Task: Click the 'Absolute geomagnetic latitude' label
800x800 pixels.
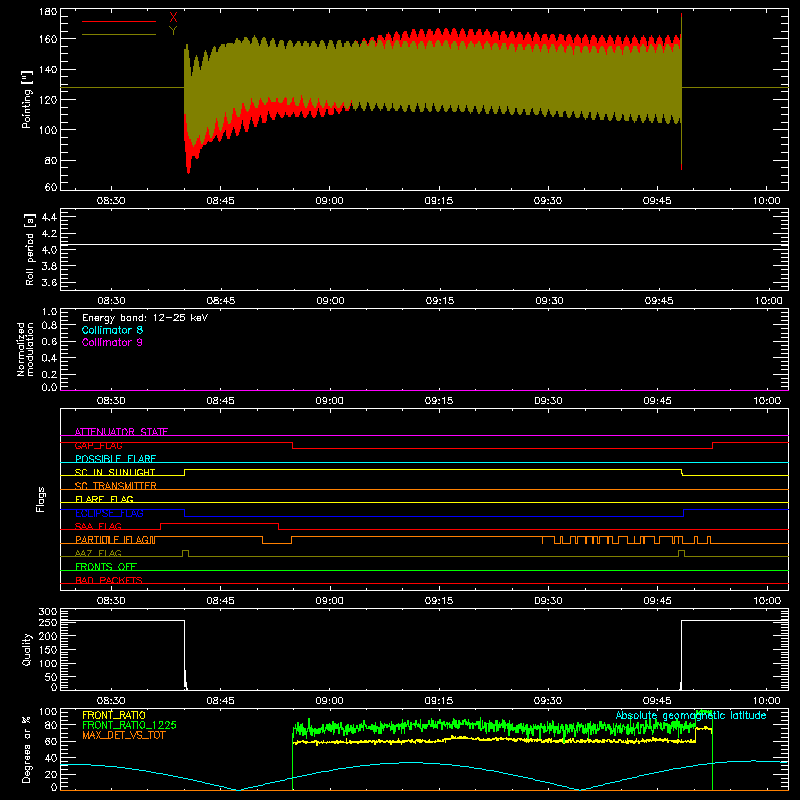Action: pos(691,715)
